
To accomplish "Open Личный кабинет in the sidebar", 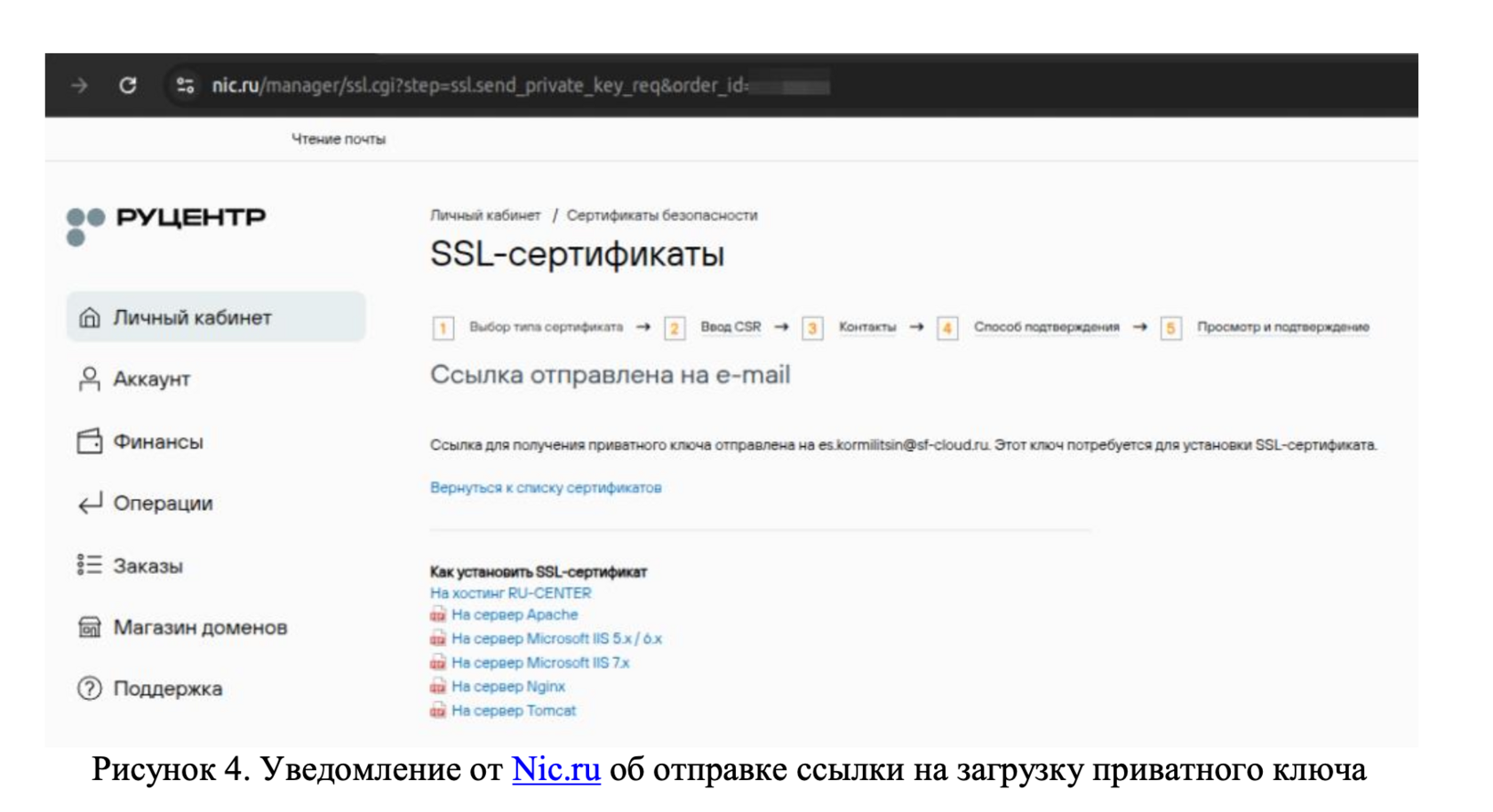I will tap(216, 317).
